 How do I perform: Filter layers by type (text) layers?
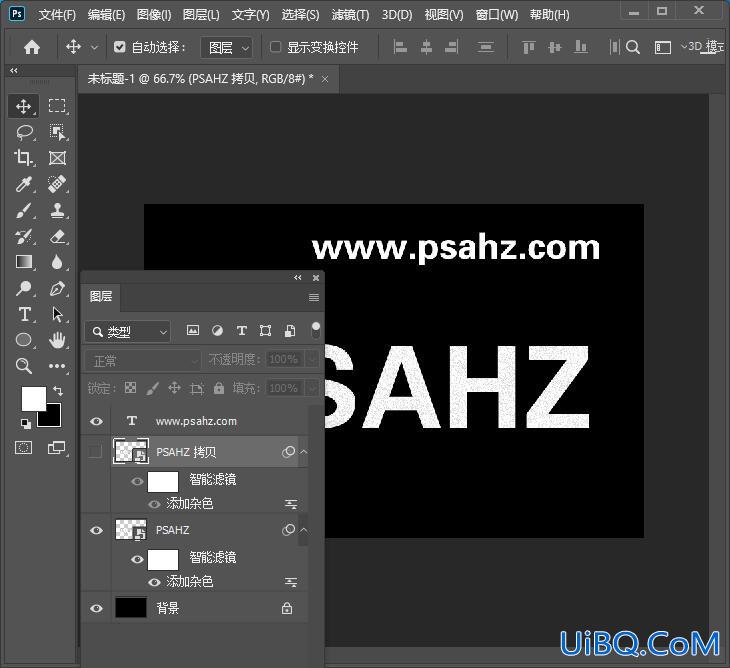pos(241,331)
